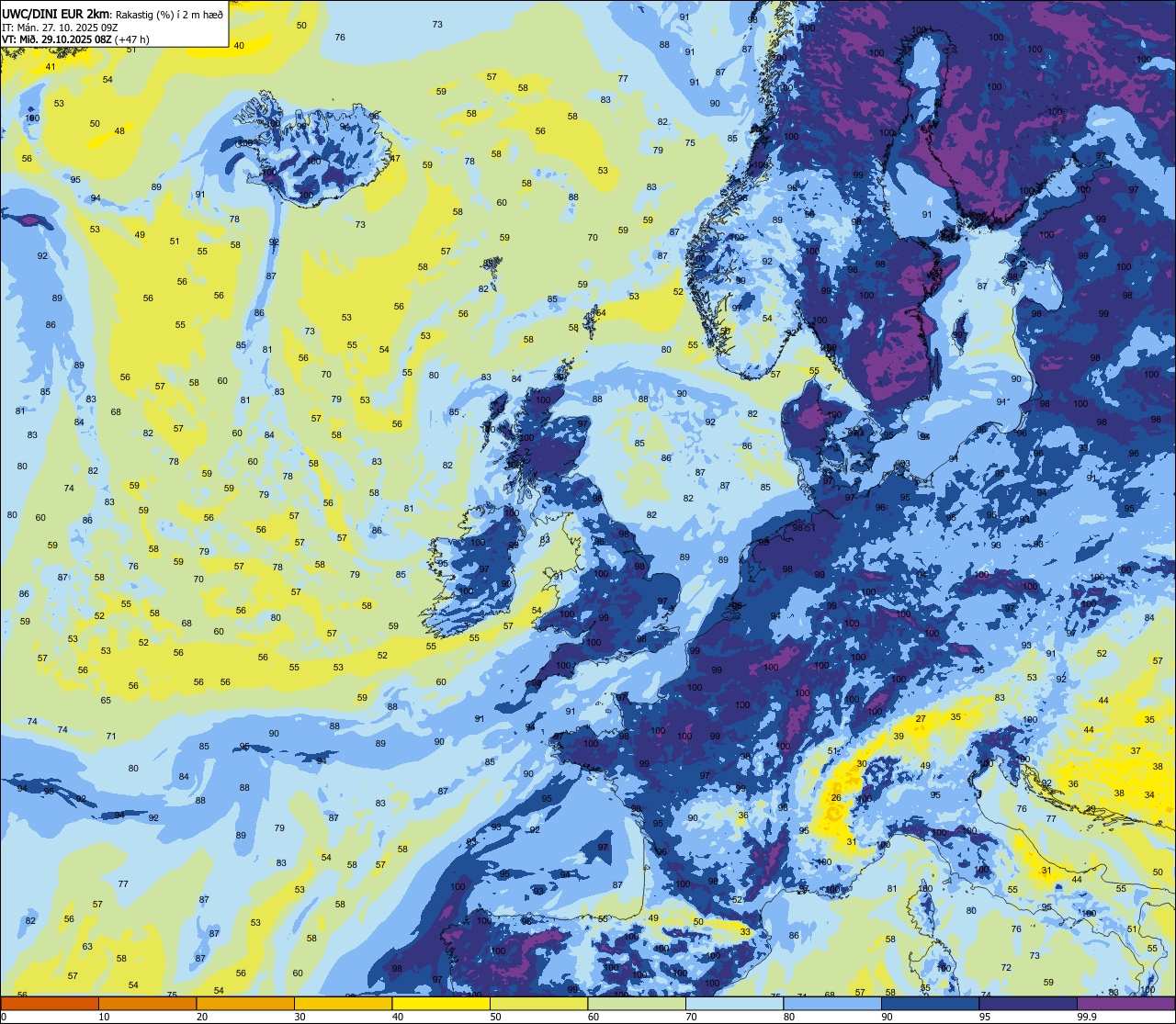
Task: Click the map value "26" near the Alps
Action: point(836,797)
